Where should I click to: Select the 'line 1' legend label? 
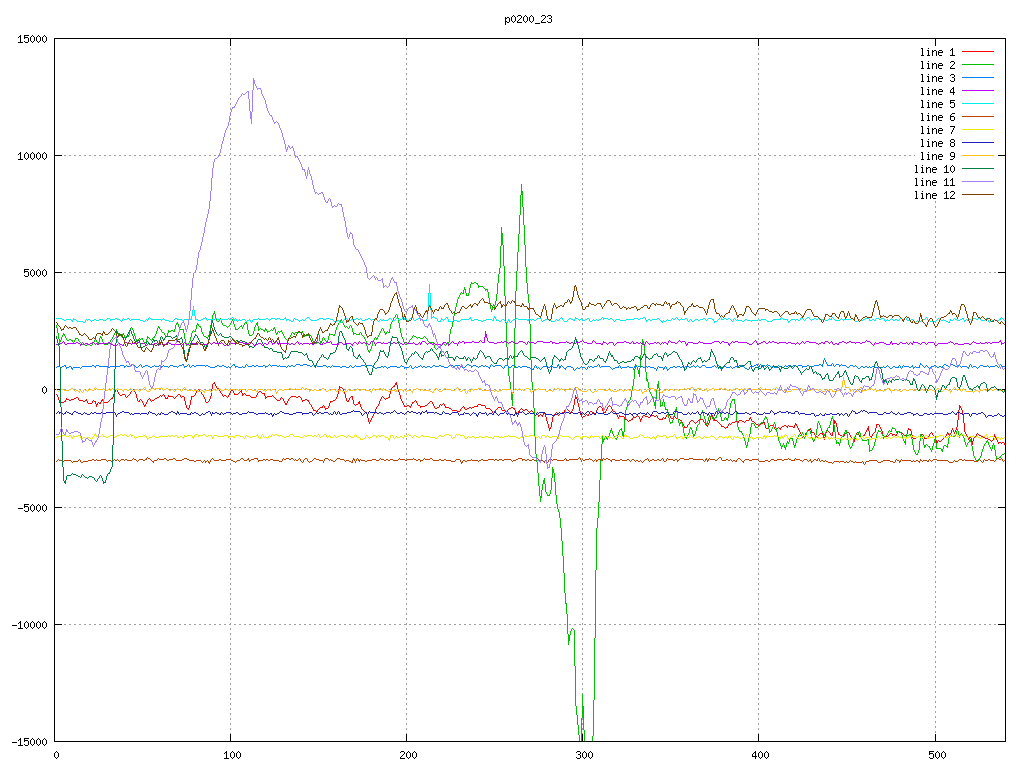coord(937,52)
